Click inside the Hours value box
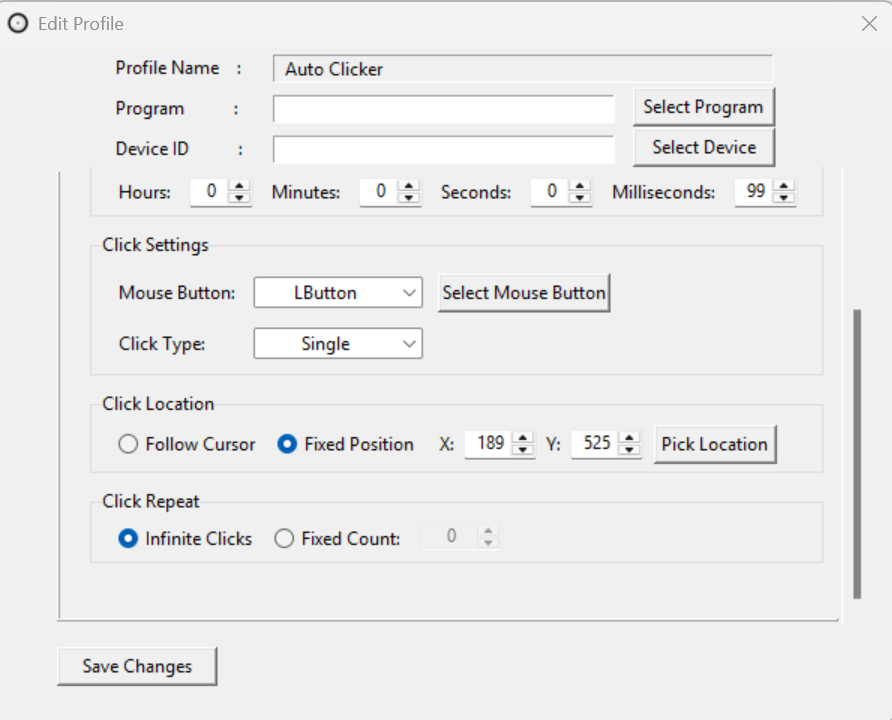Screen dimensions: 892x720 tap(210, 192)
